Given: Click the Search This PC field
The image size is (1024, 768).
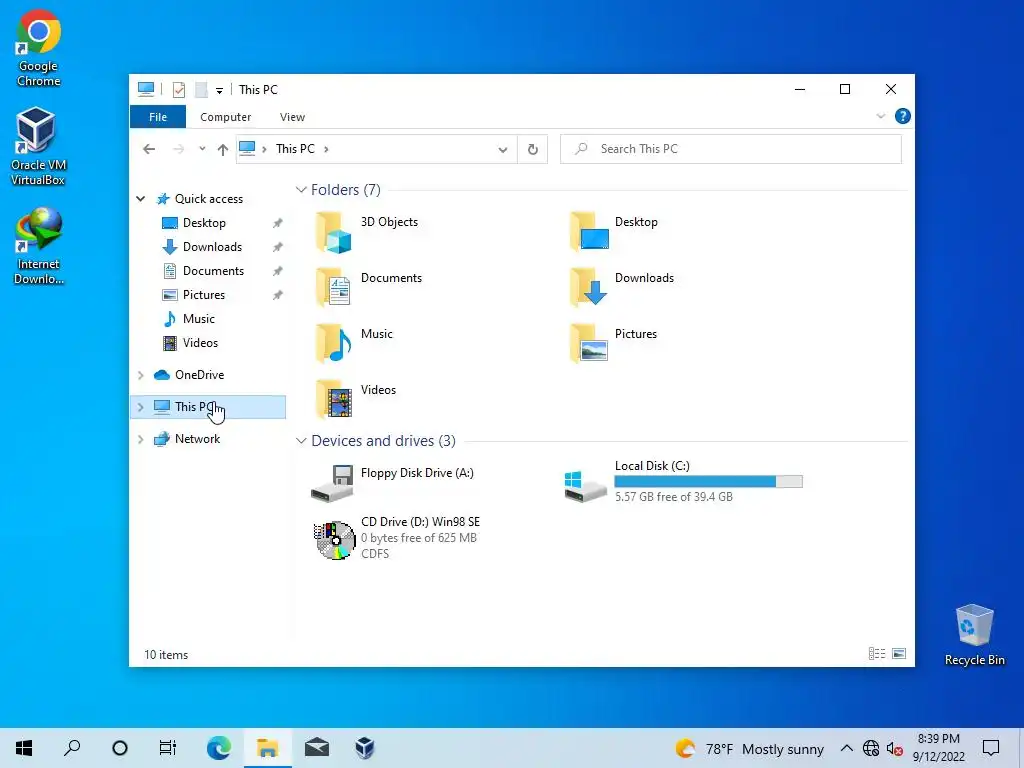Looking at the screenshot, I should click(x=731, y=150).
